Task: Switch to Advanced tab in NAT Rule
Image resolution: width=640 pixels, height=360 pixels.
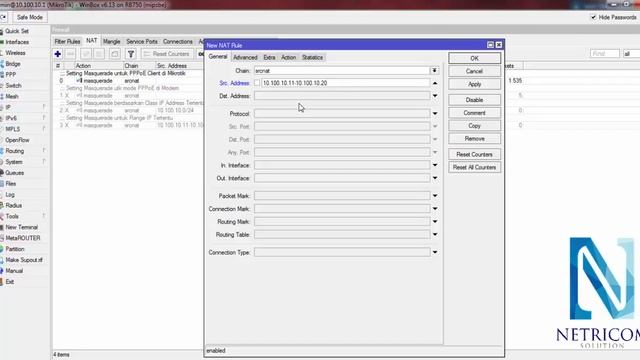Action: 245,58
